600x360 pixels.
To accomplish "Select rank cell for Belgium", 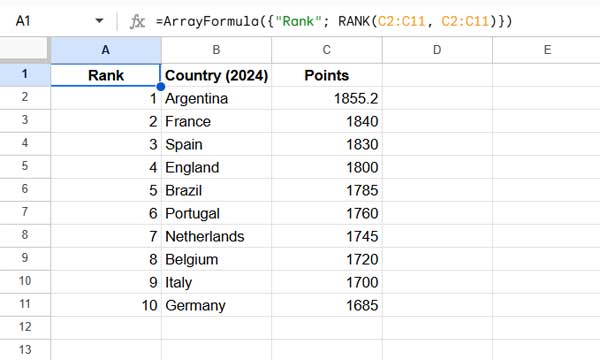I will point(106,259).
